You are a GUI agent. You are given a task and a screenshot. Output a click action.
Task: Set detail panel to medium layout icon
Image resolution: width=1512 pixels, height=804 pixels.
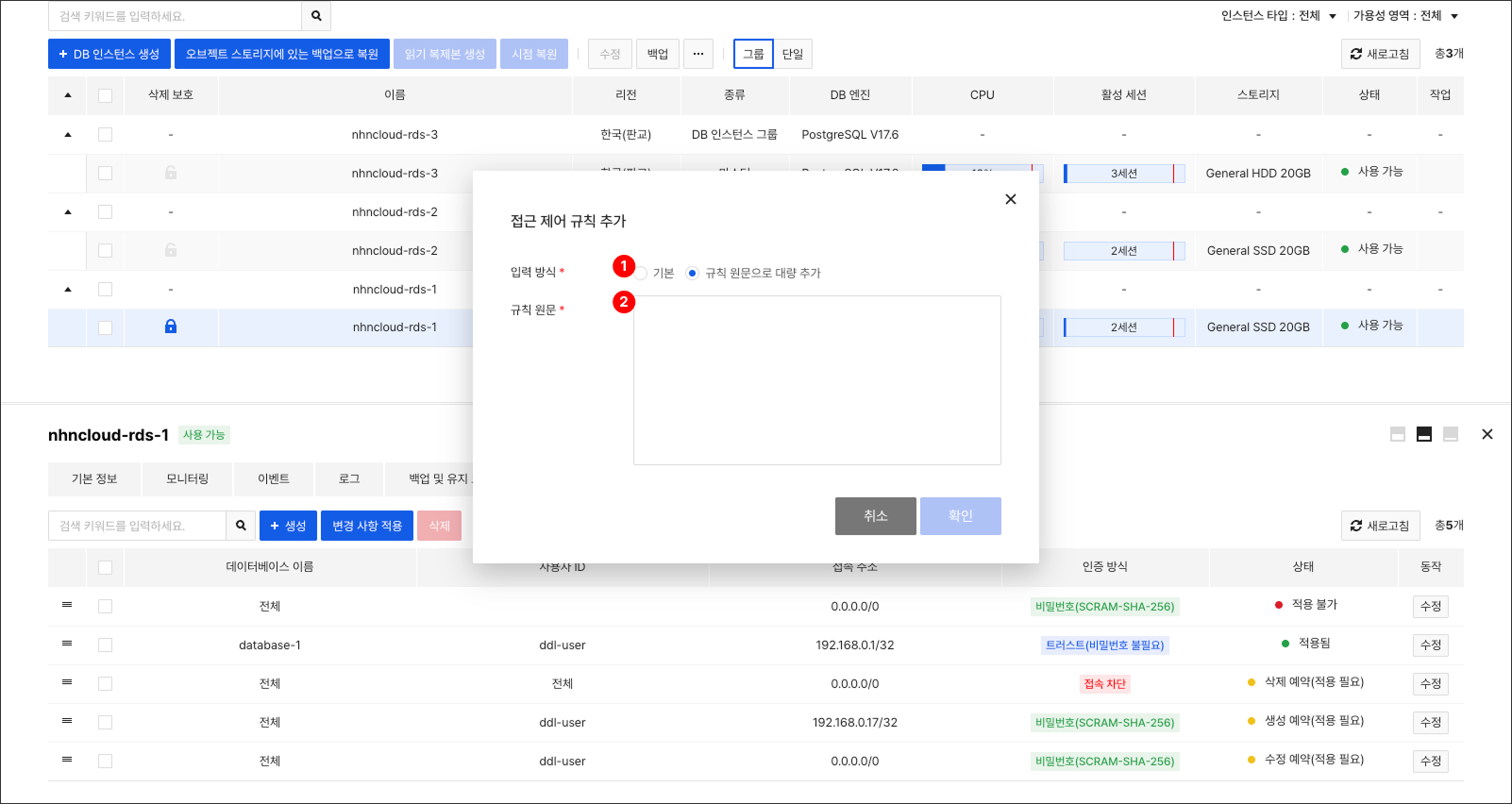tap(1424, 434)
